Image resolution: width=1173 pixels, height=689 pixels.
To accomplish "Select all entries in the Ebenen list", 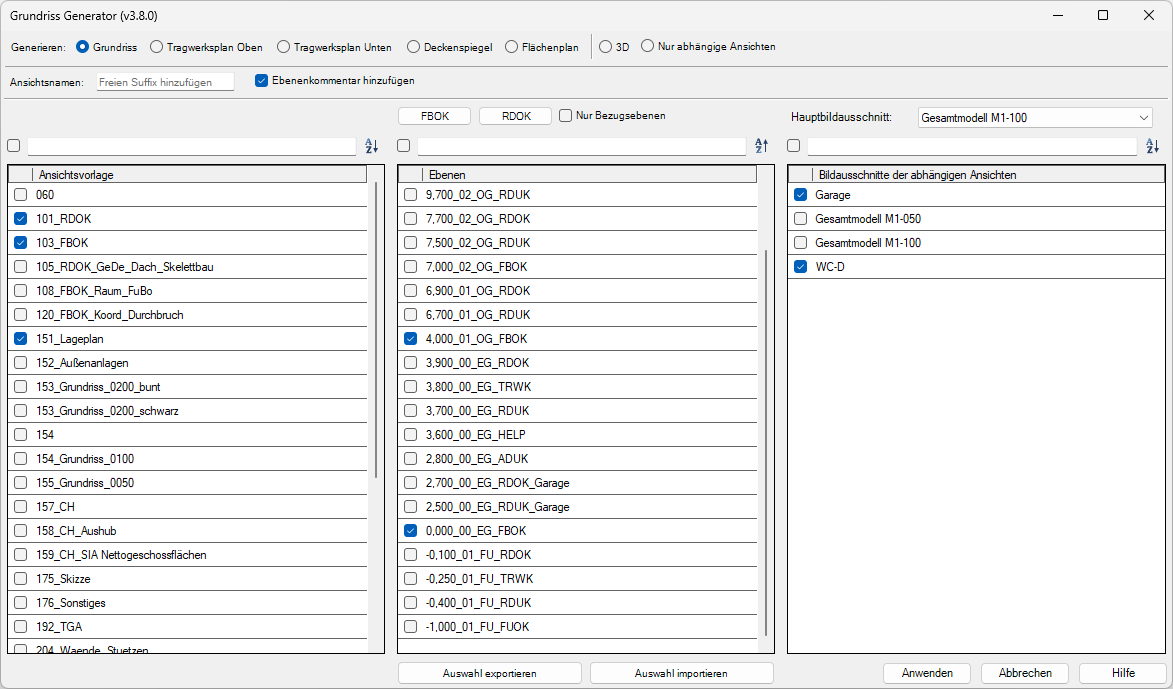I will click(x=403, y=146).
